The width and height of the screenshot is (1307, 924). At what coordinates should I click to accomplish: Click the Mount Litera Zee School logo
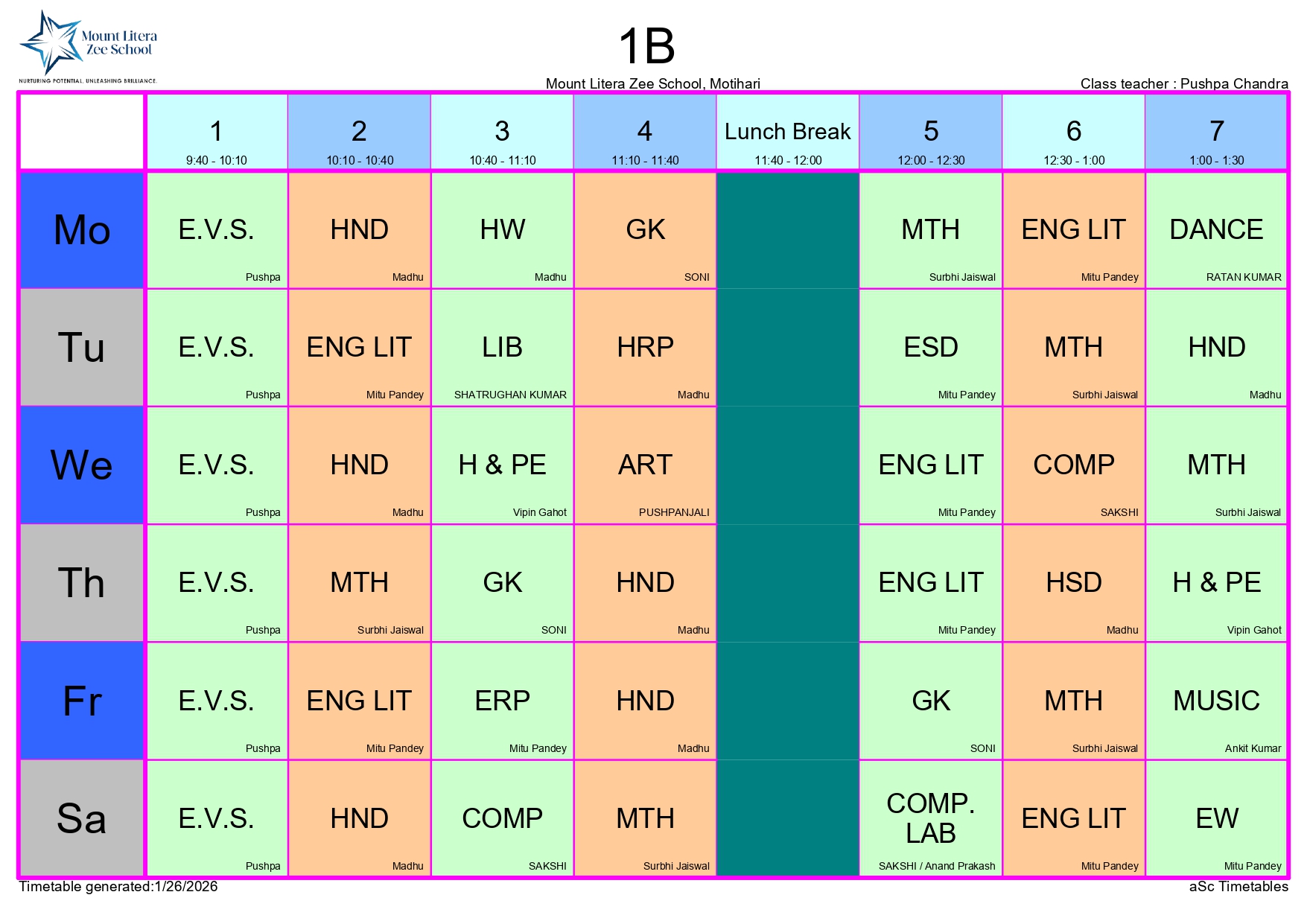click(x=88, y=46)
